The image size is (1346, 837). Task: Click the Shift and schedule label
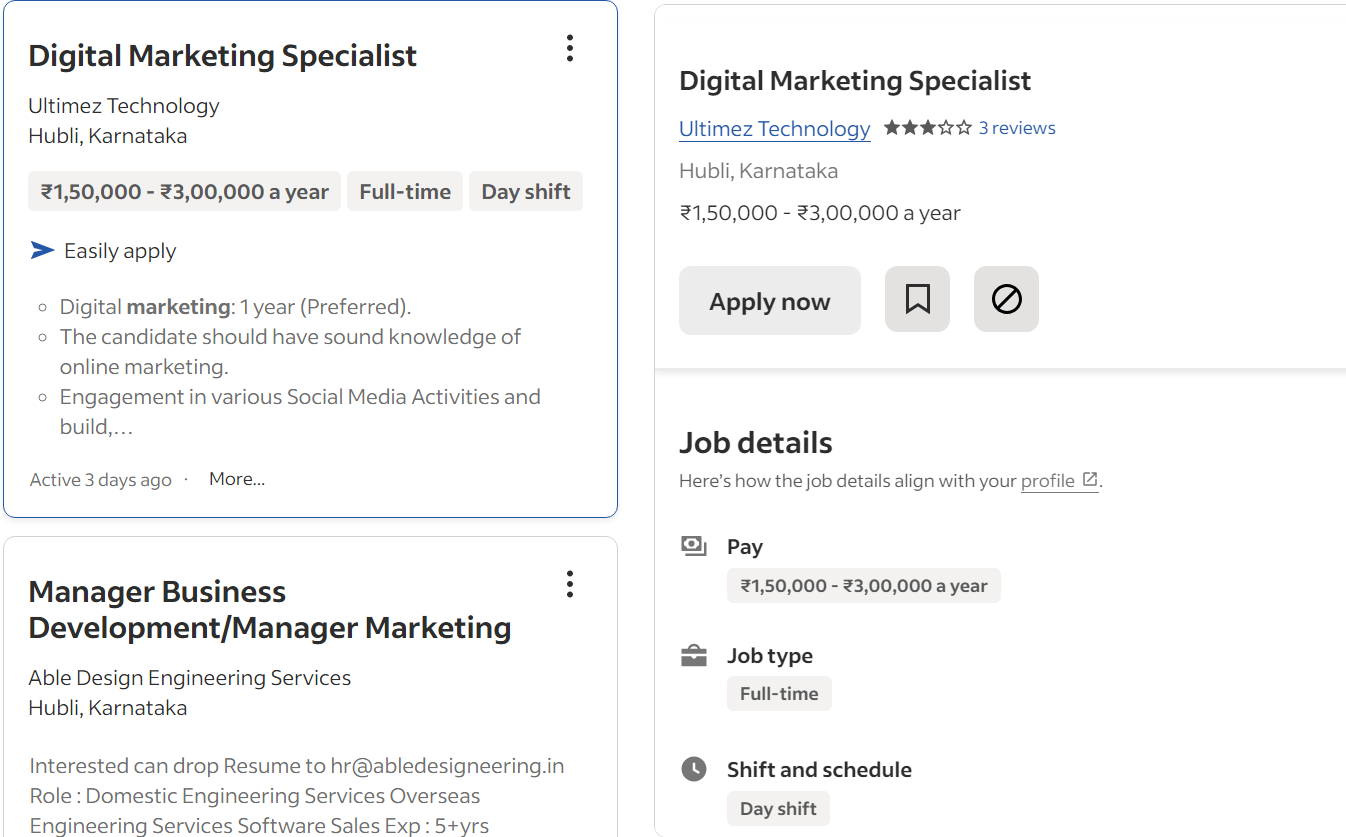coord(819,770)
